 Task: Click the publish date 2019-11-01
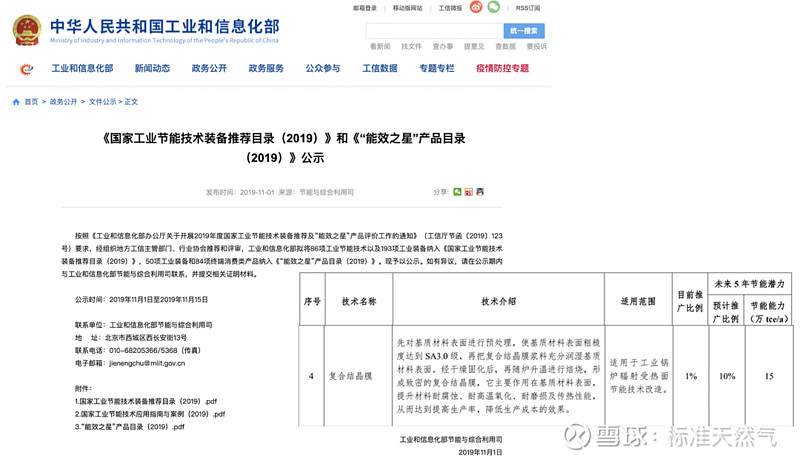point(257,192)
